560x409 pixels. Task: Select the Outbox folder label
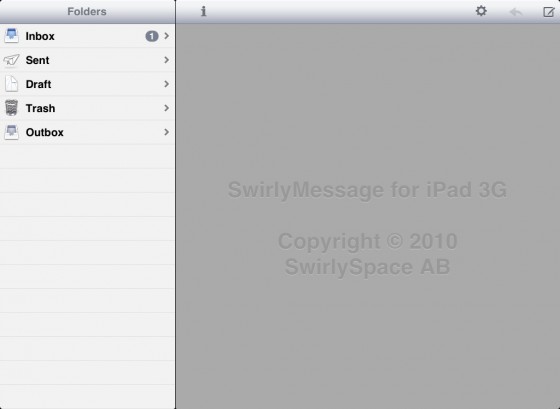click(45, 132)
